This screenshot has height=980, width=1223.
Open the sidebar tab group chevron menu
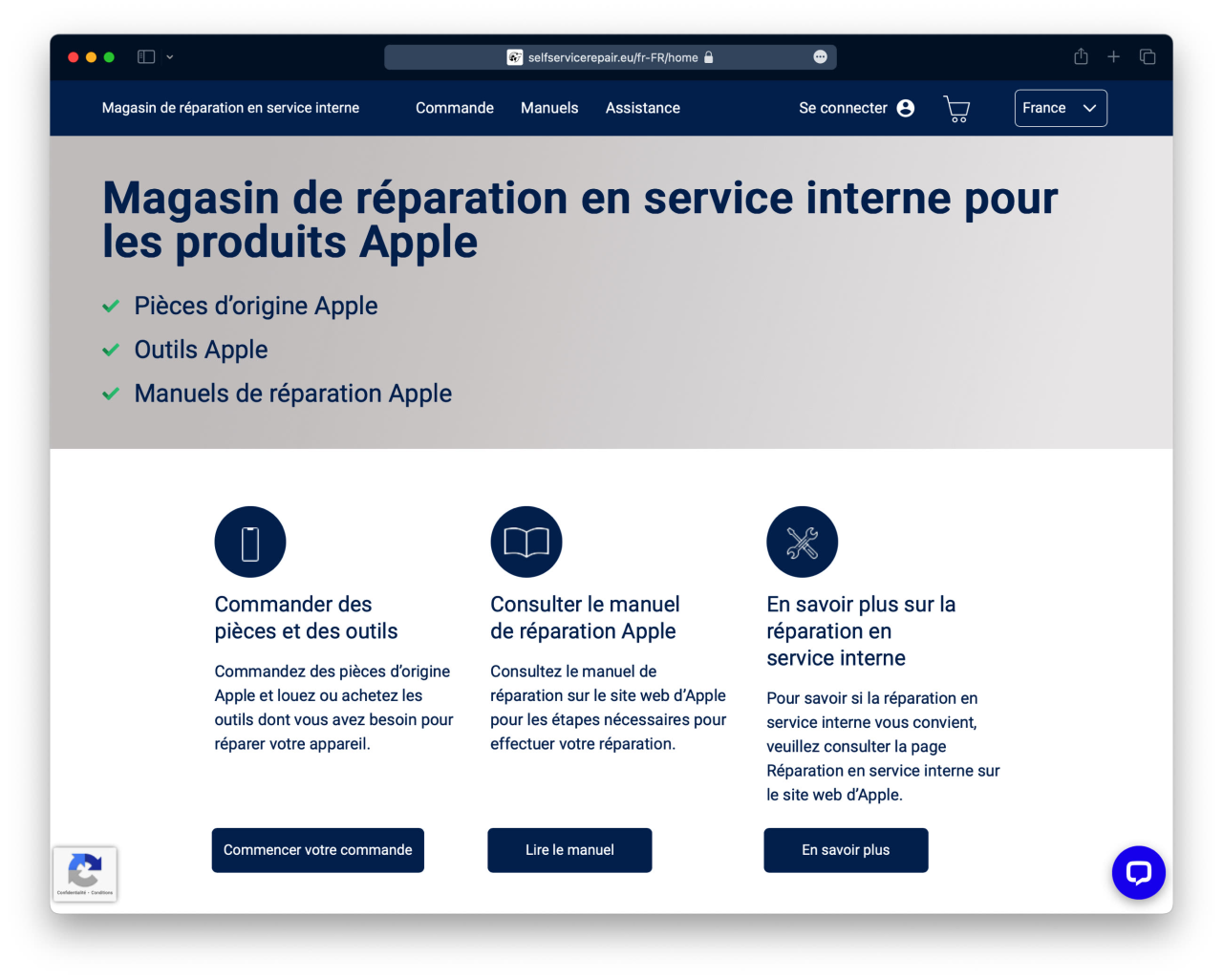(170, 57)
